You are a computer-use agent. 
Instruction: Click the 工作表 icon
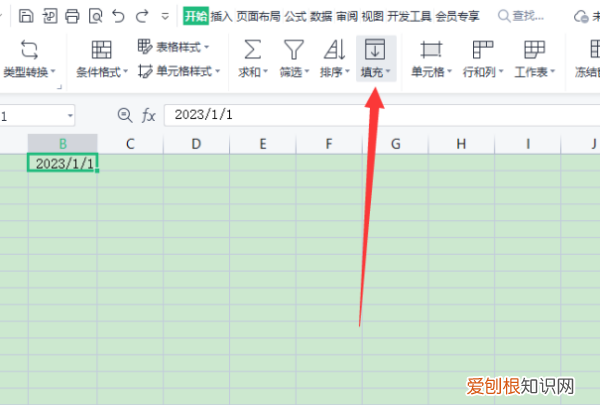(534, 50)
